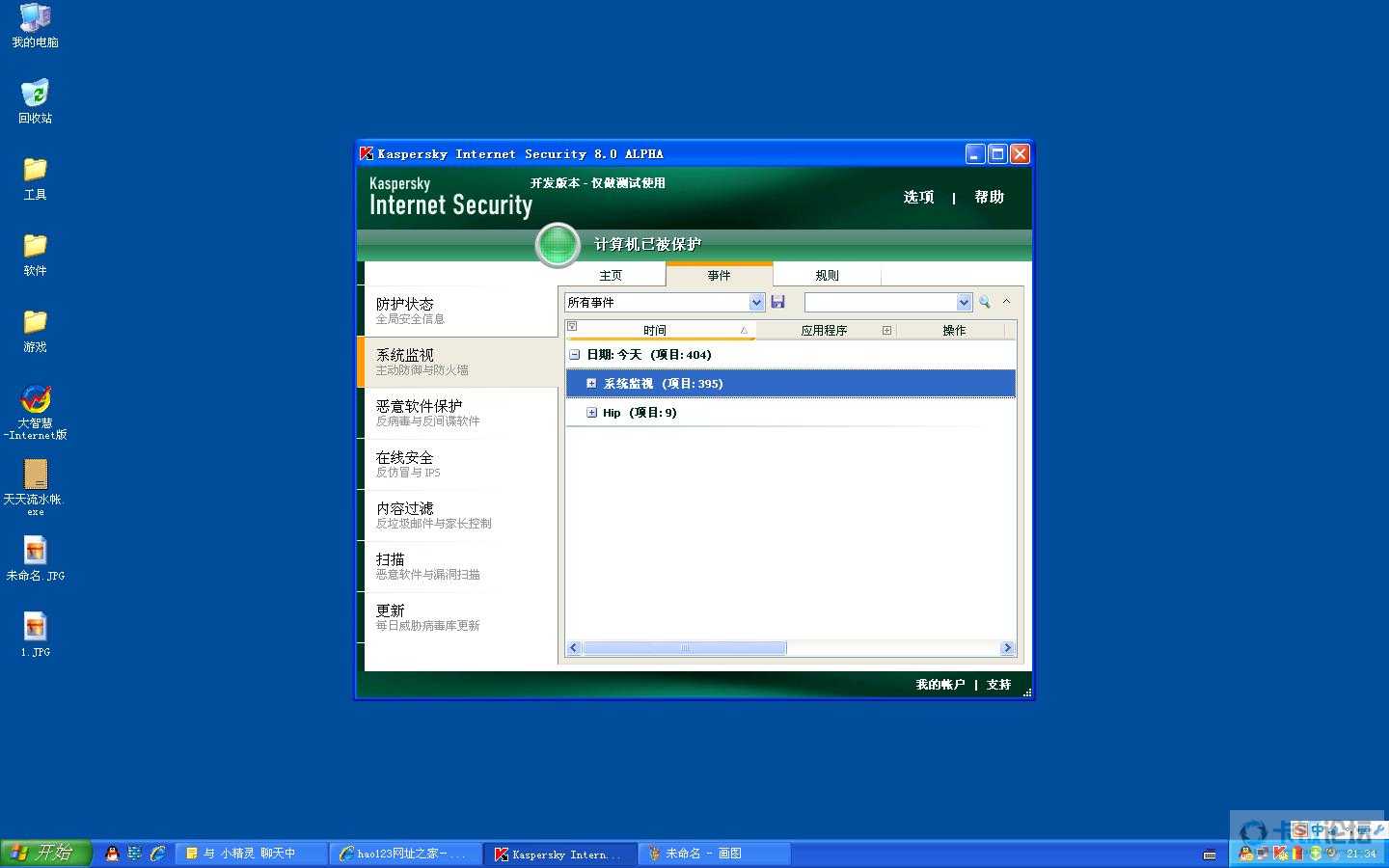This screenshot has height=868, width=1389.
Task: Open 恶意软件保护 sidebar section
Action: click(461, 413)
